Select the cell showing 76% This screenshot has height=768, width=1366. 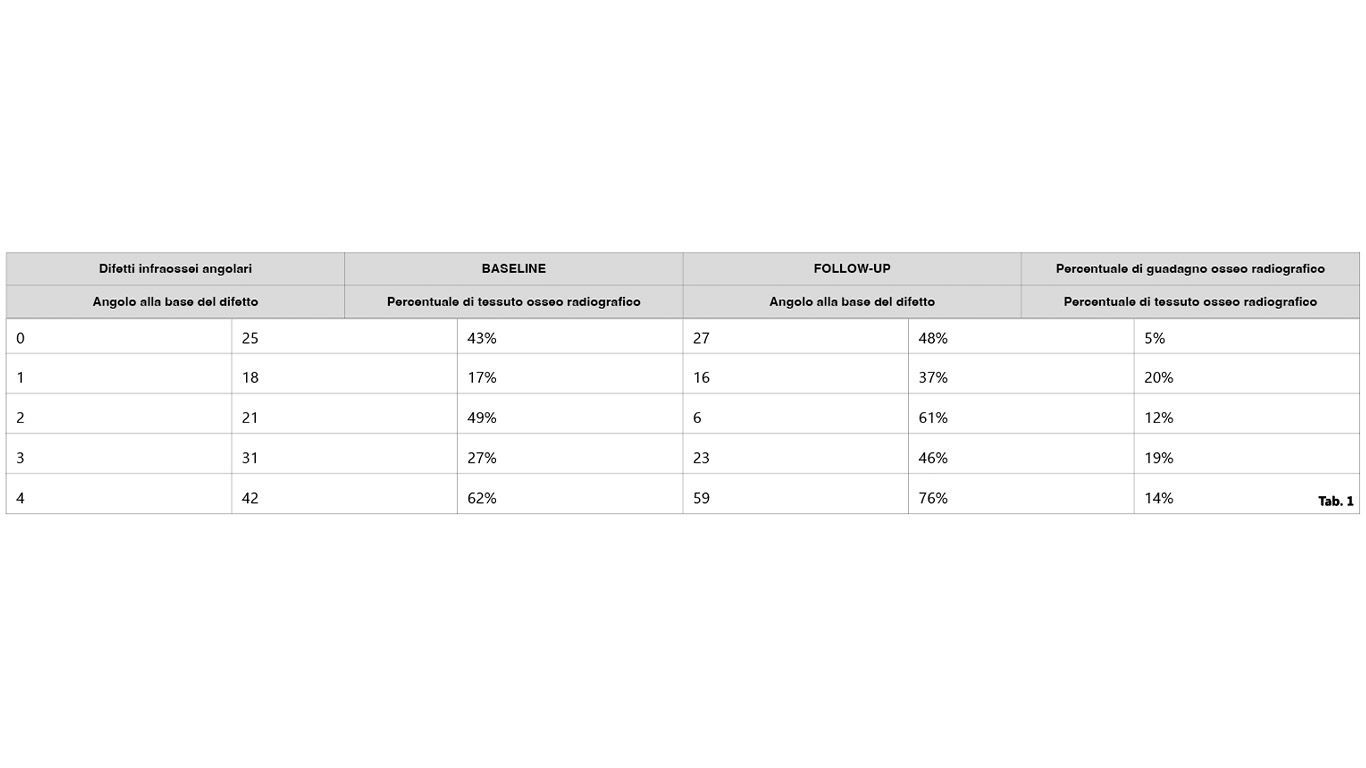[x=1021, y=498]
